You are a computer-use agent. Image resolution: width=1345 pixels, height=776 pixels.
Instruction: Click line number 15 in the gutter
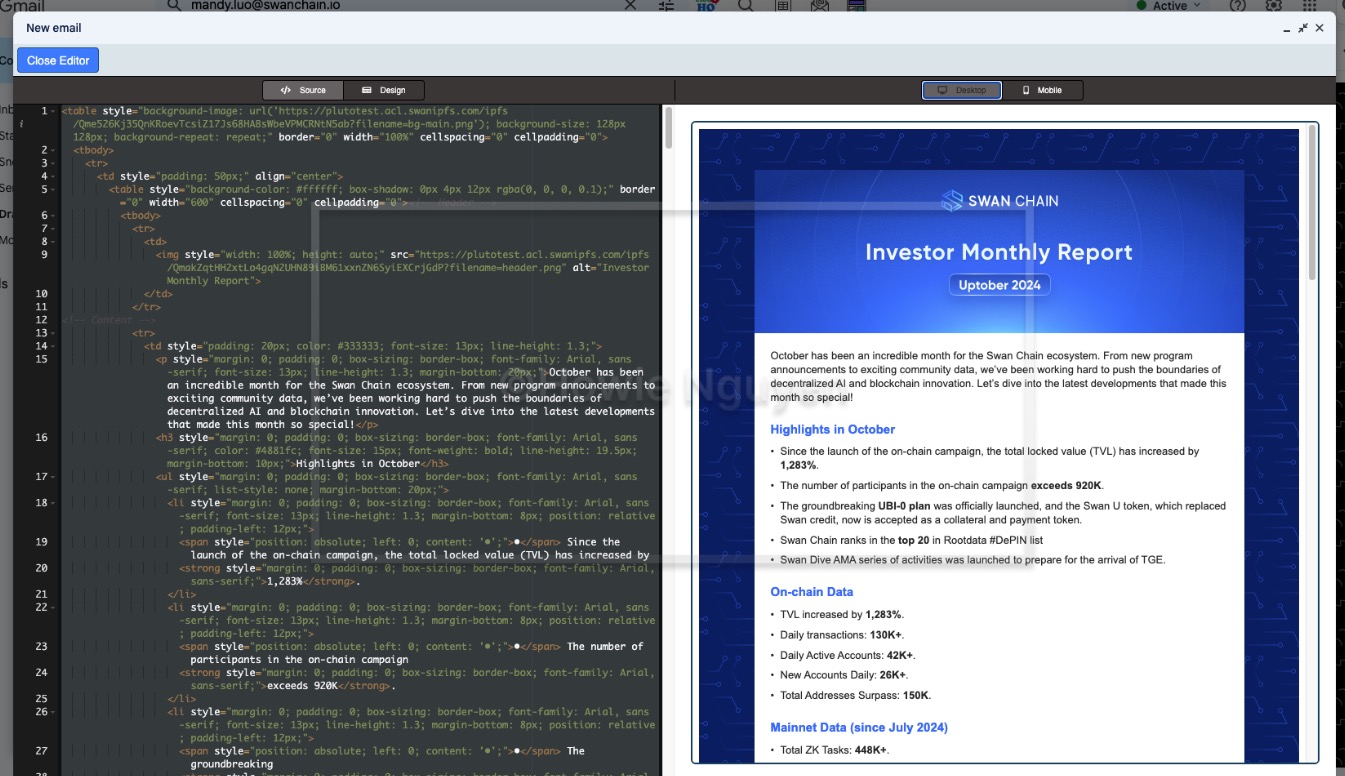point(41,359)
